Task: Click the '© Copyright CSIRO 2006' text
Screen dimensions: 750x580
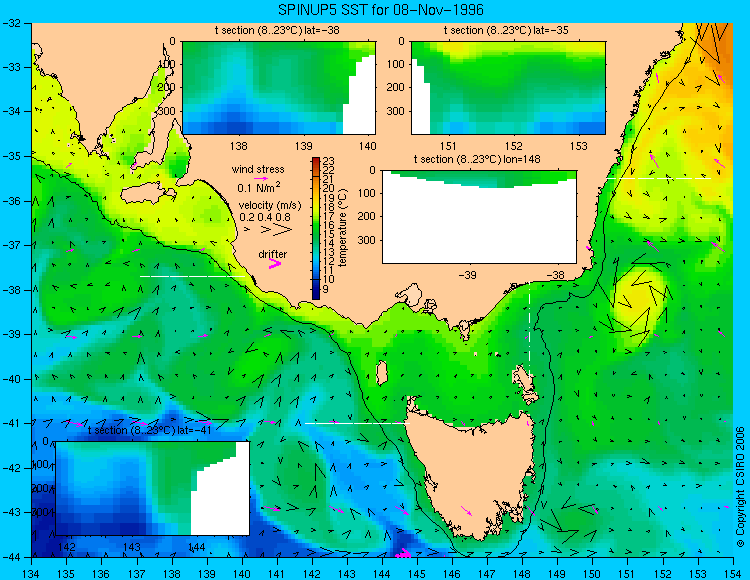Action: 740,487
